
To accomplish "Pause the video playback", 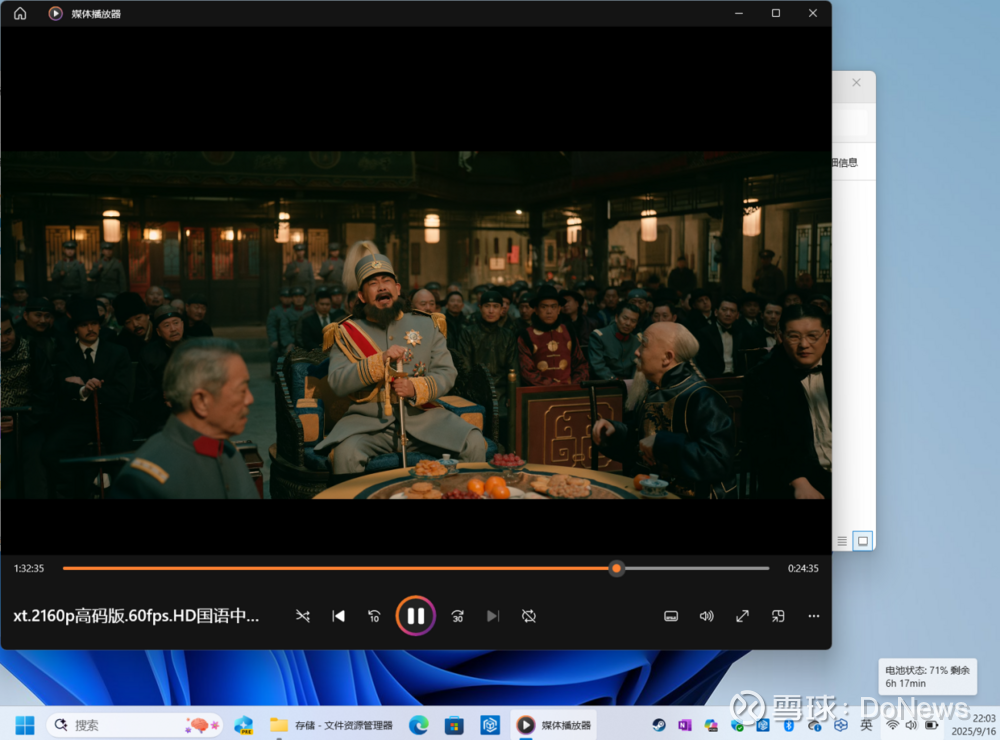I will [416, 616].
